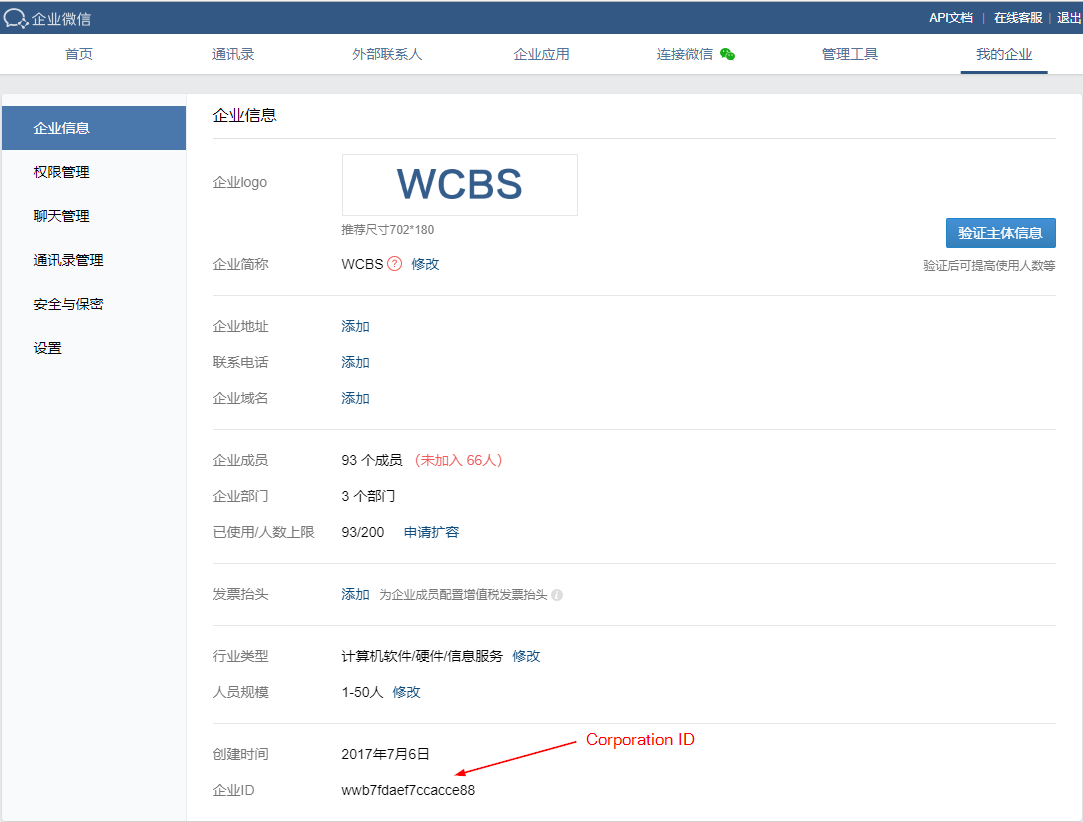
Task: Switch to the 管理工具 tab
Action: 850,55
